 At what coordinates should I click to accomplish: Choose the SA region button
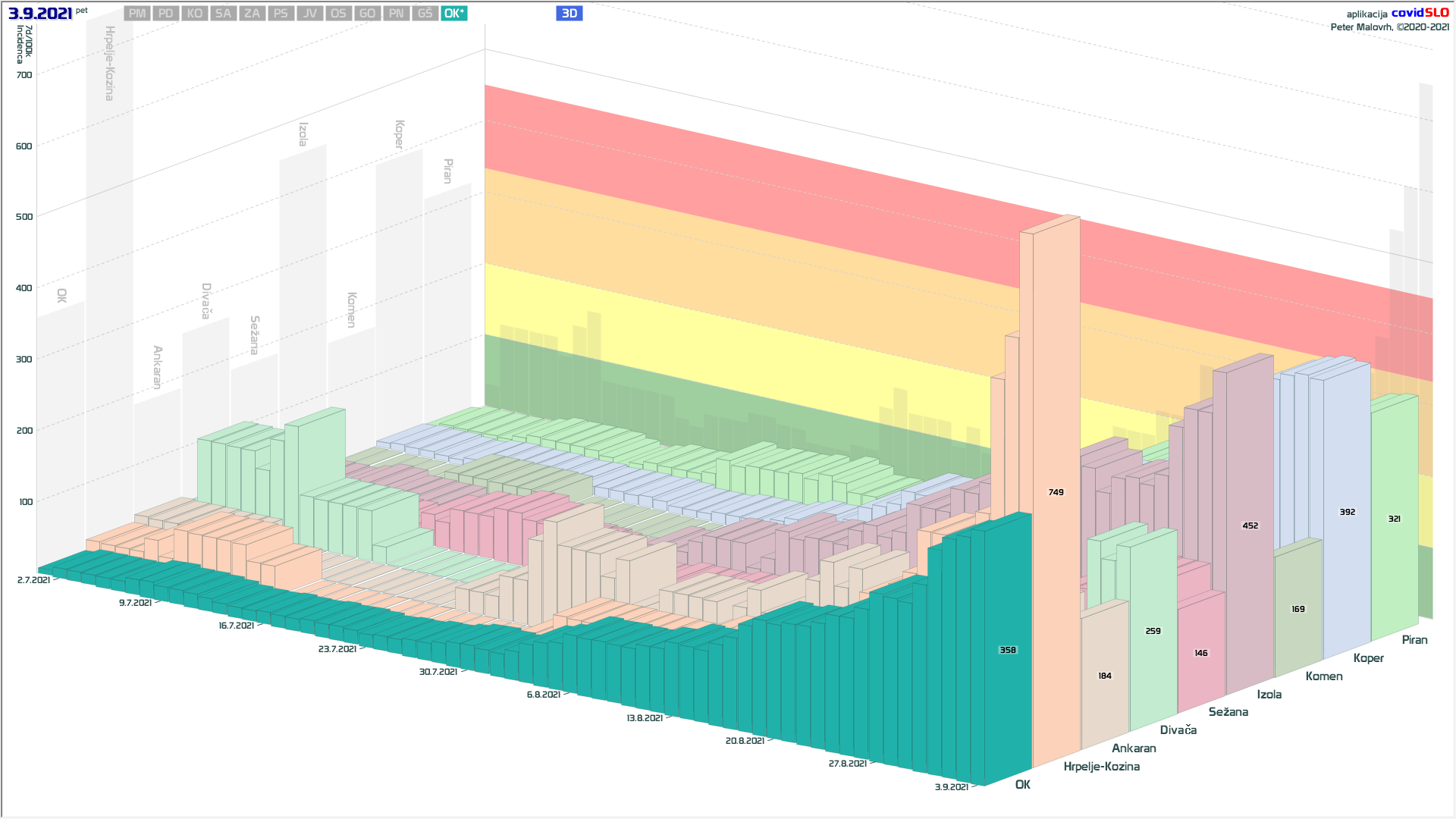(223, 14)
